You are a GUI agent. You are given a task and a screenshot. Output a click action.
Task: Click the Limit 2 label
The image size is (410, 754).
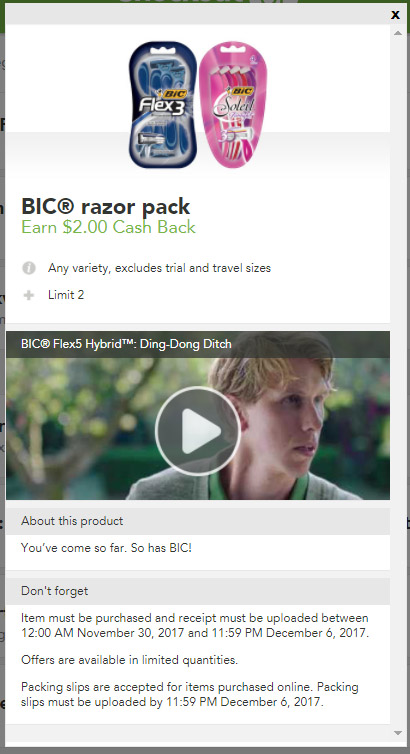[66, 295]
